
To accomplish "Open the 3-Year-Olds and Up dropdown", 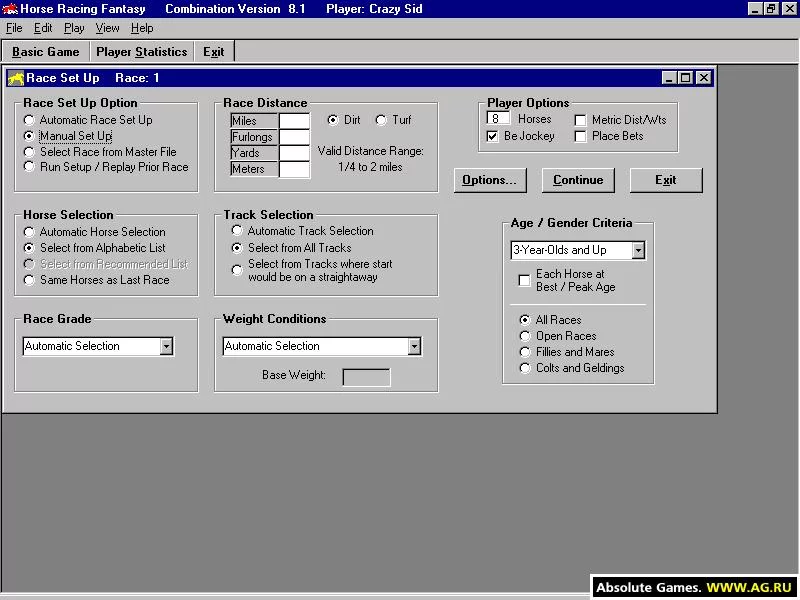I will 638,250.
